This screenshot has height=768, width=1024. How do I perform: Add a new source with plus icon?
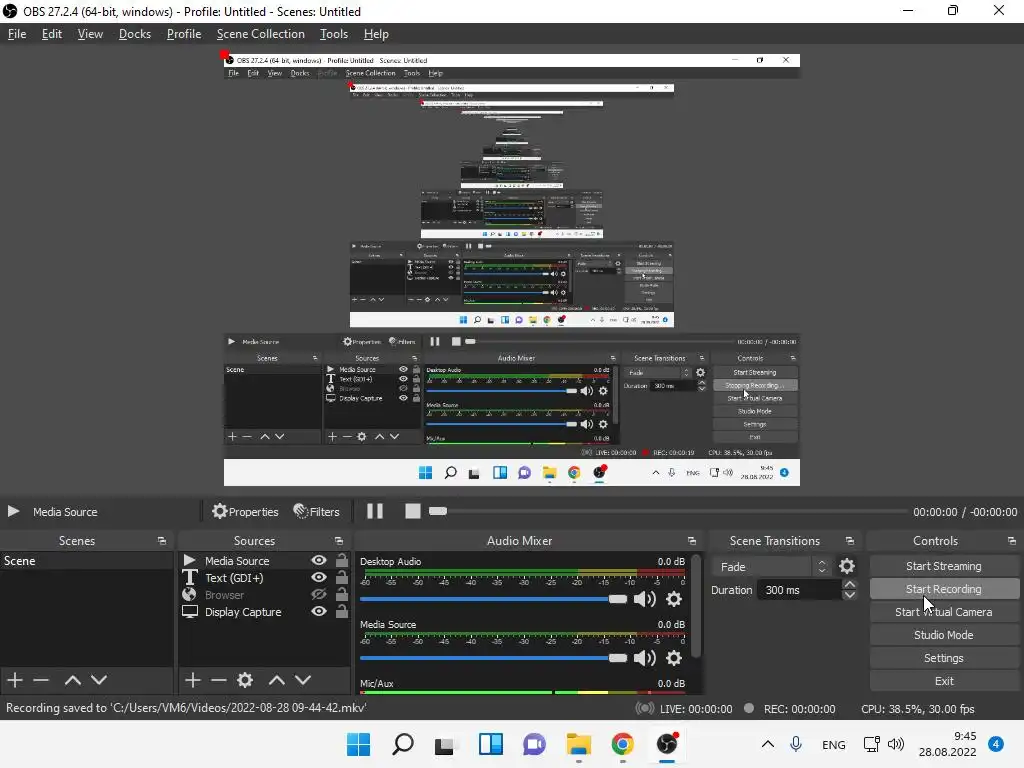[x=193, y=680]
